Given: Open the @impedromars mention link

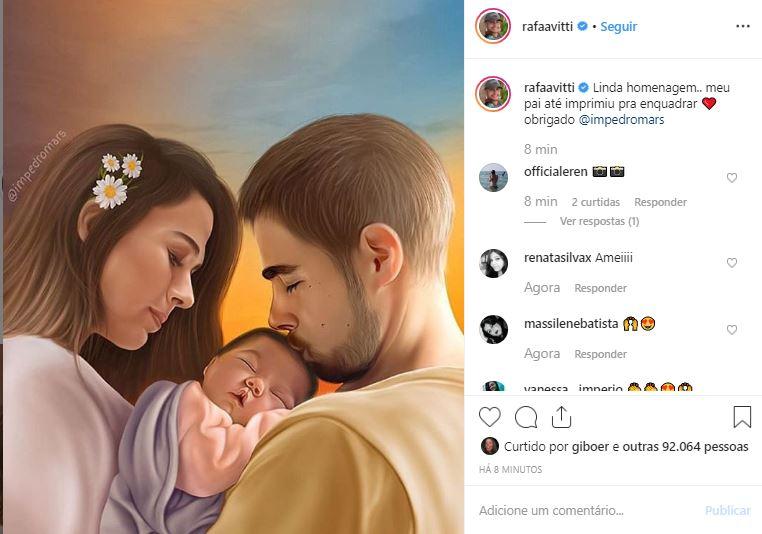Looking at the screenshot, I should pyautogui.click(x=621, y=120).
